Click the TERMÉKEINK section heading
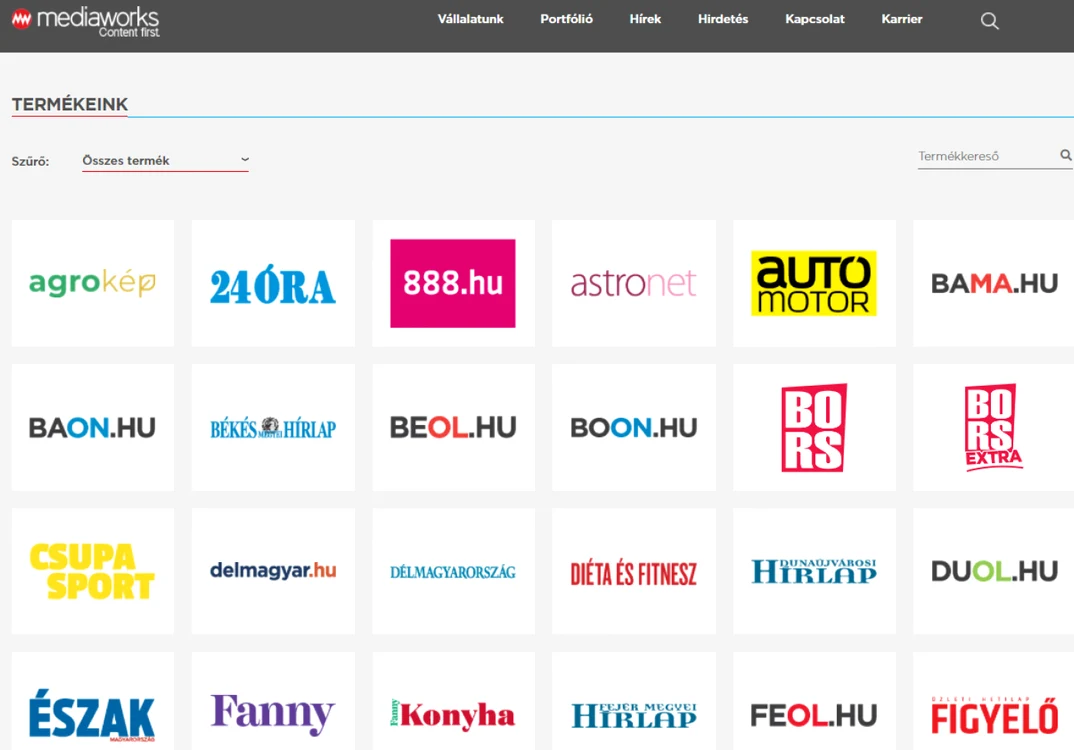This screenshot has width=1074, height=750. (70, 104)
